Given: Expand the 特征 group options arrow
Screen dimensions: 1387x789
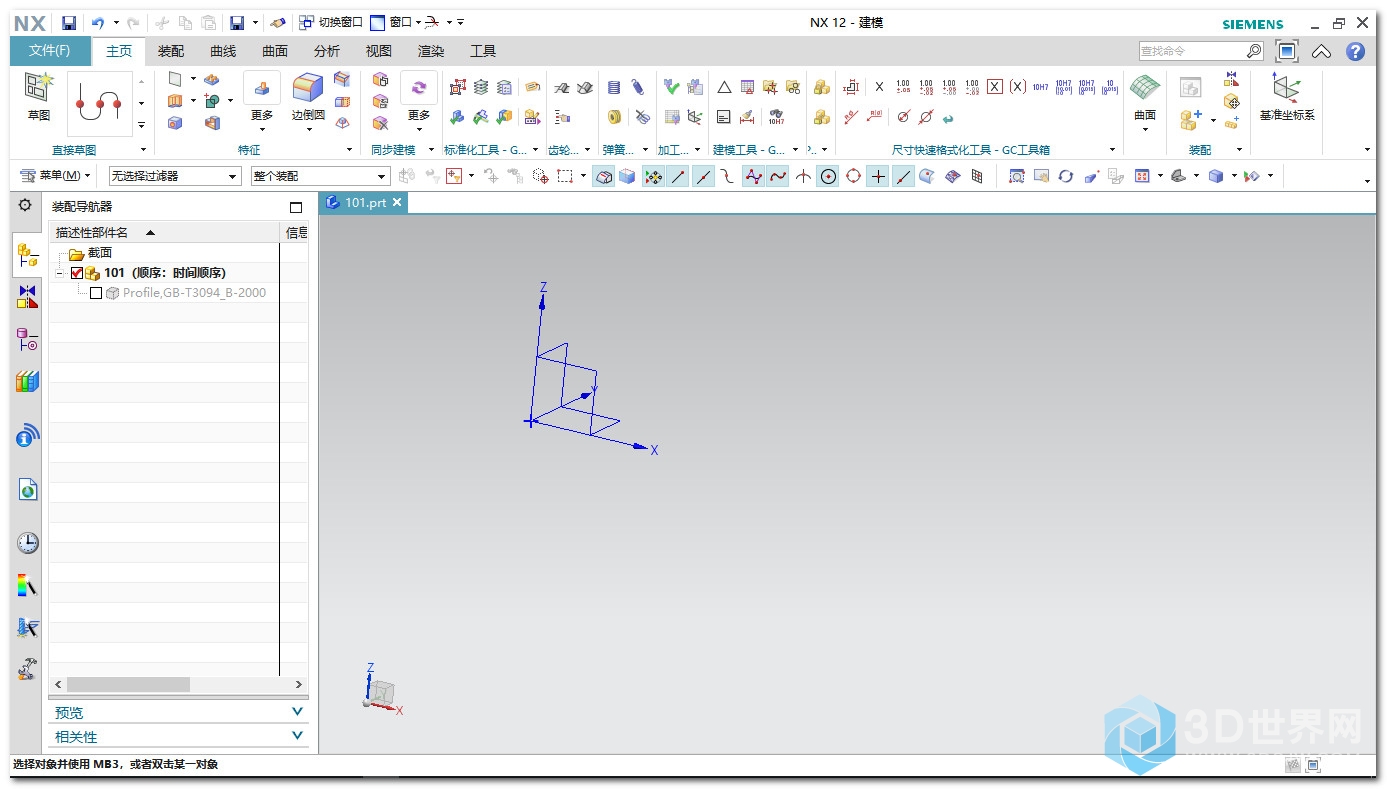Looking at the screenshot, I should coord(349,150).
